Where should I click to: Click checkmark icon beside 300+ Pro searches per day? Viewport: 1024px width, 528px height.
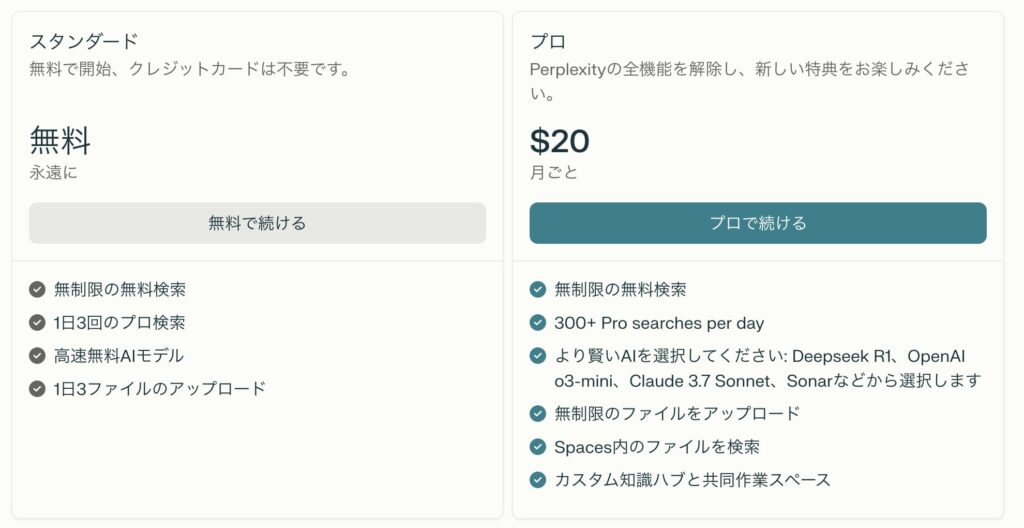pyautogui.click(x=537, y=323)
